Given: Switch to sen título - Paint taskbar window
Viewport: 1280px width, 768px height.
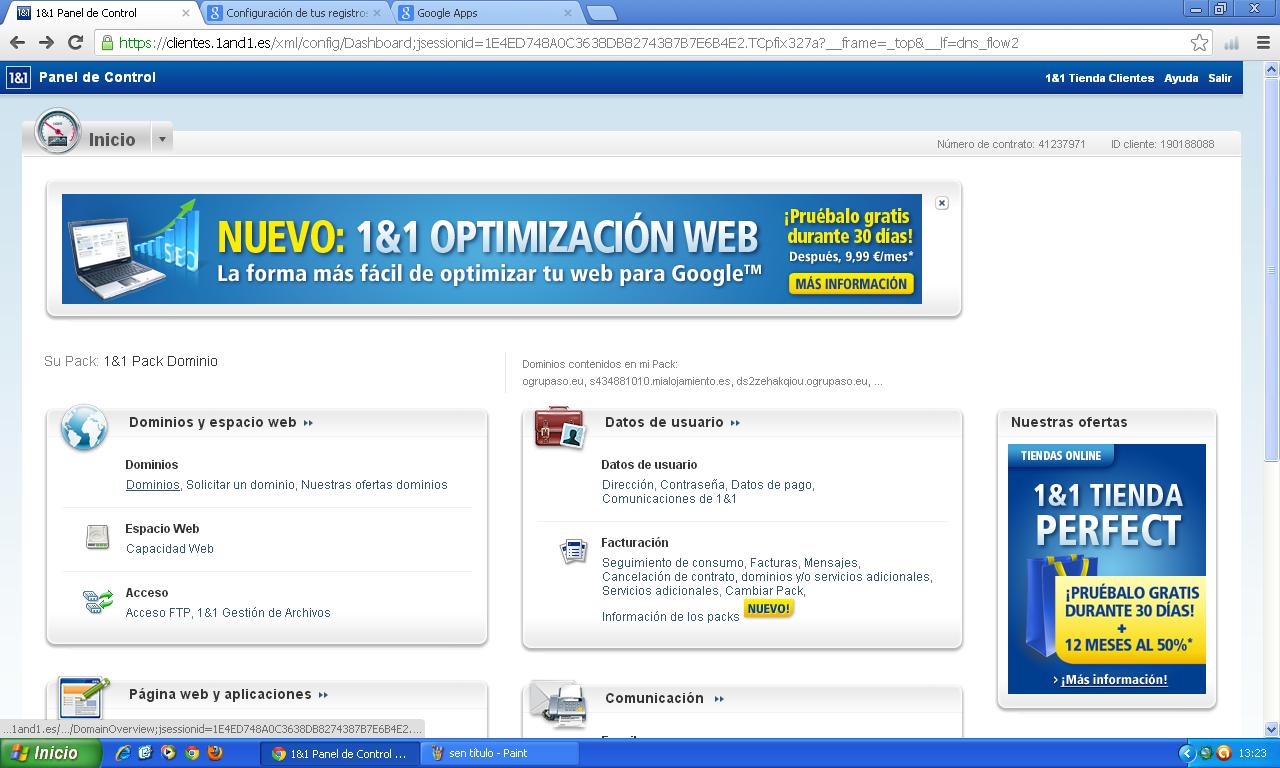Looking at the screenshot, I should pos(501,753).
